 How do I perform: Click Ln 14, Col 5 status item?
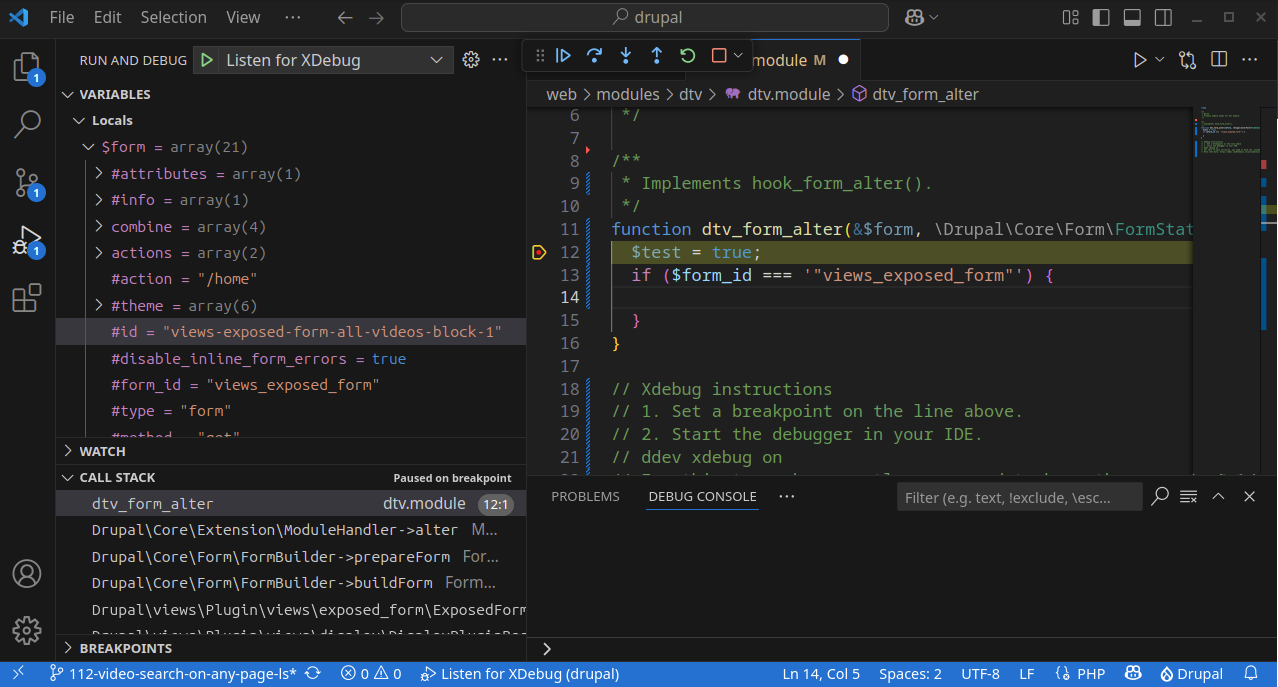pos(821,674)
